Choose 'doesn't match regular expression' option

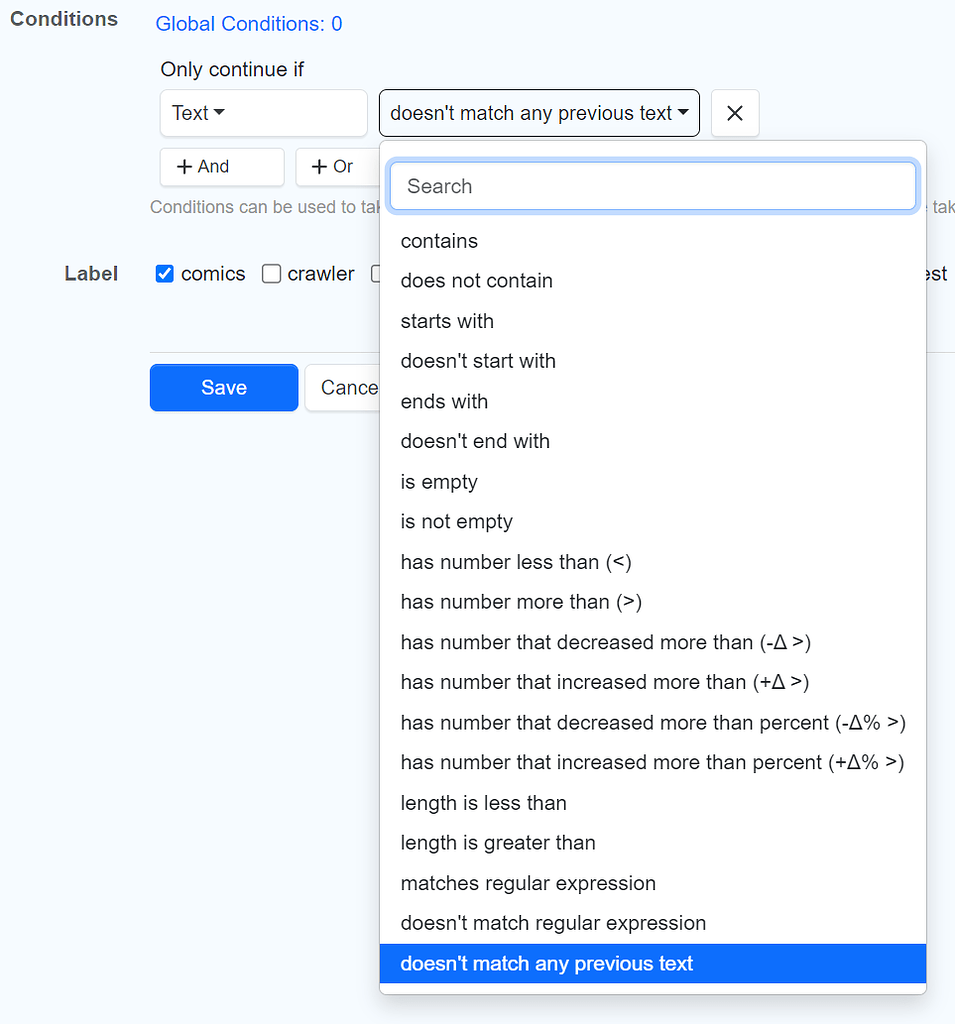(653, 923)
